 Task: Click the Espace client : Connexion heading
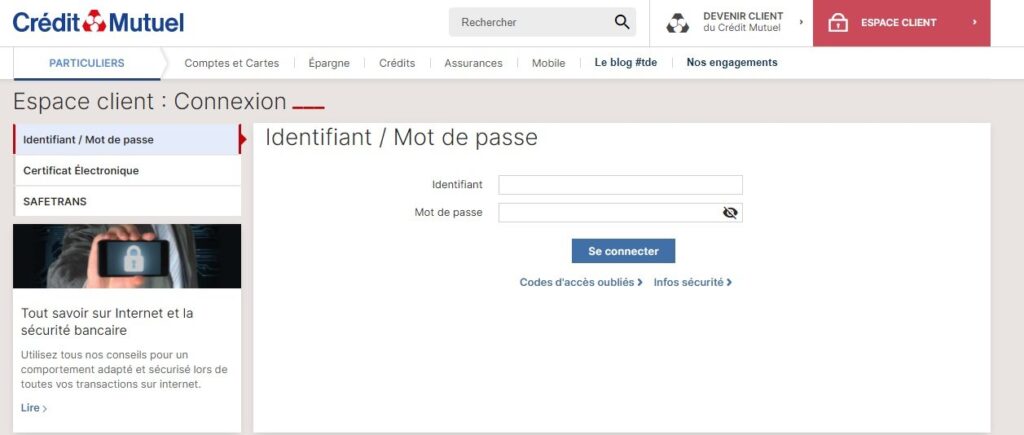[x=150, y=101]
